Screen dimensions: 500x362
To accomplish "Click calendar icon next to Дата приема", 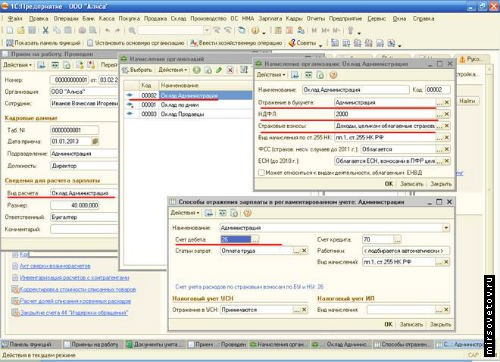I will coord(95,141).
